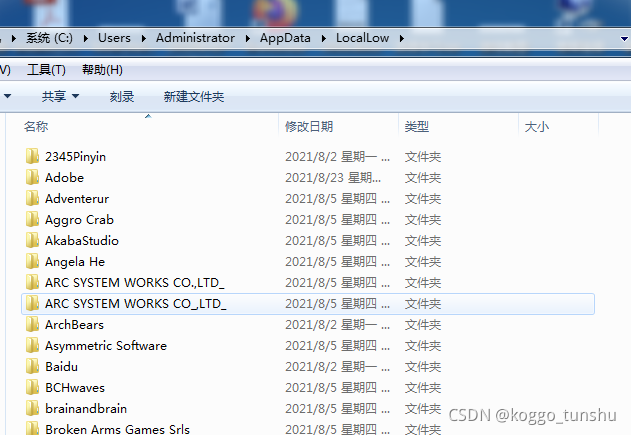Screen dimensions: 631x435
Task: Select folder icon of ARC SYSTEM WORKS CO.,LTD_
Action: pos(32,282)
